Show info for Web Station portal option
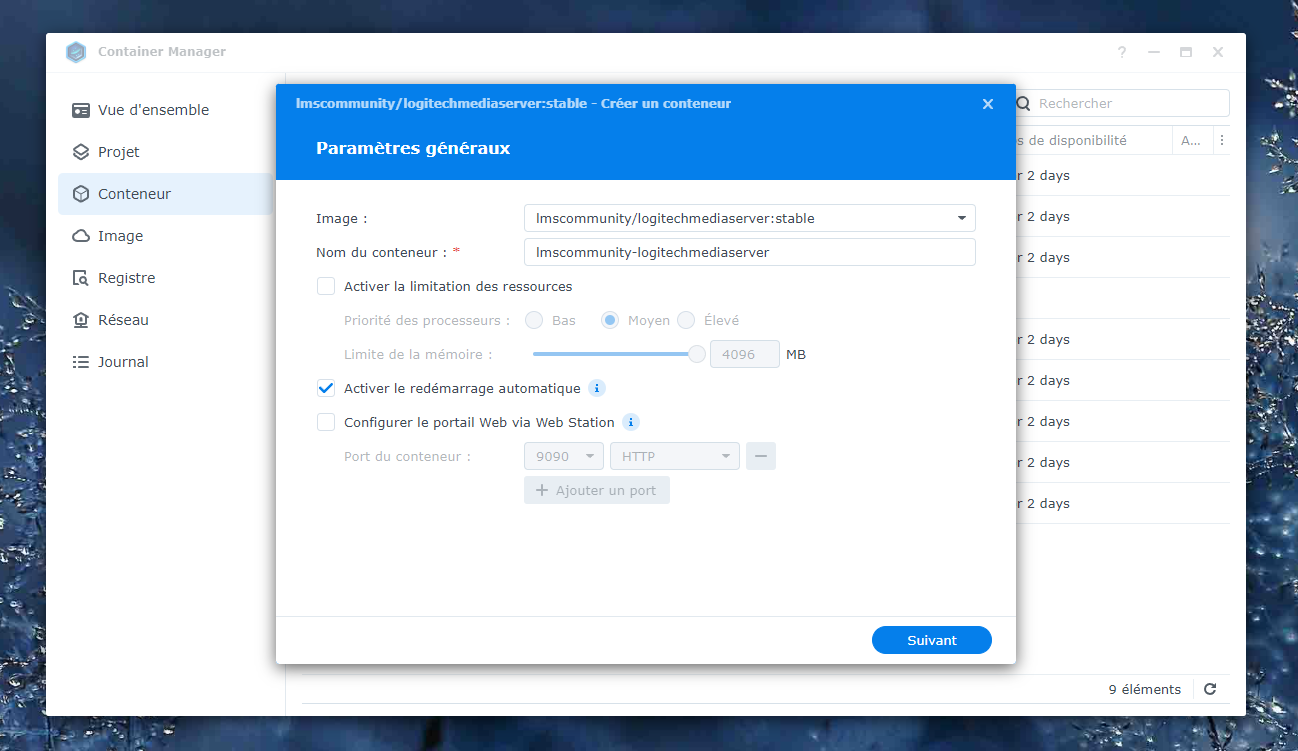The image size is (1298, 751). click(x=631, y=422)
